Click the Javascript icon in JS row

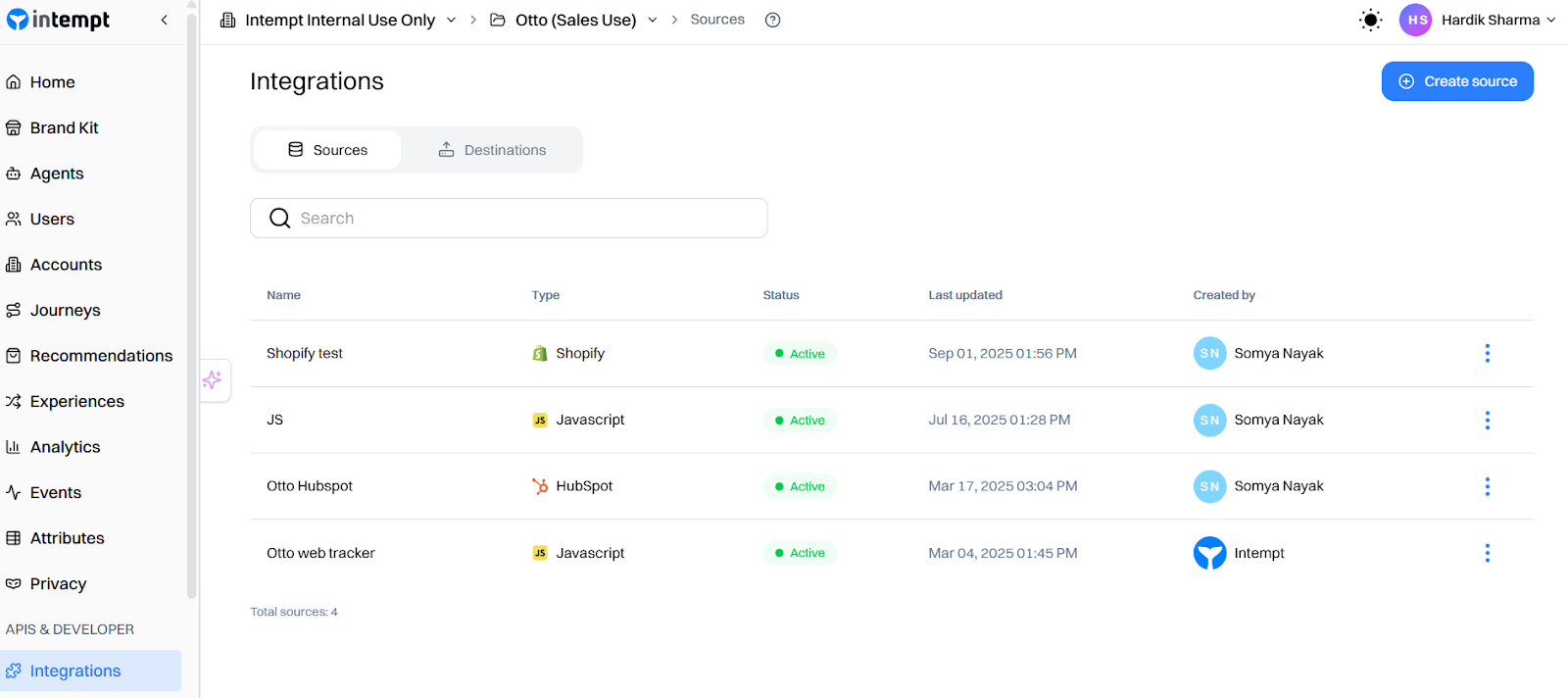[x=540, y=420]
